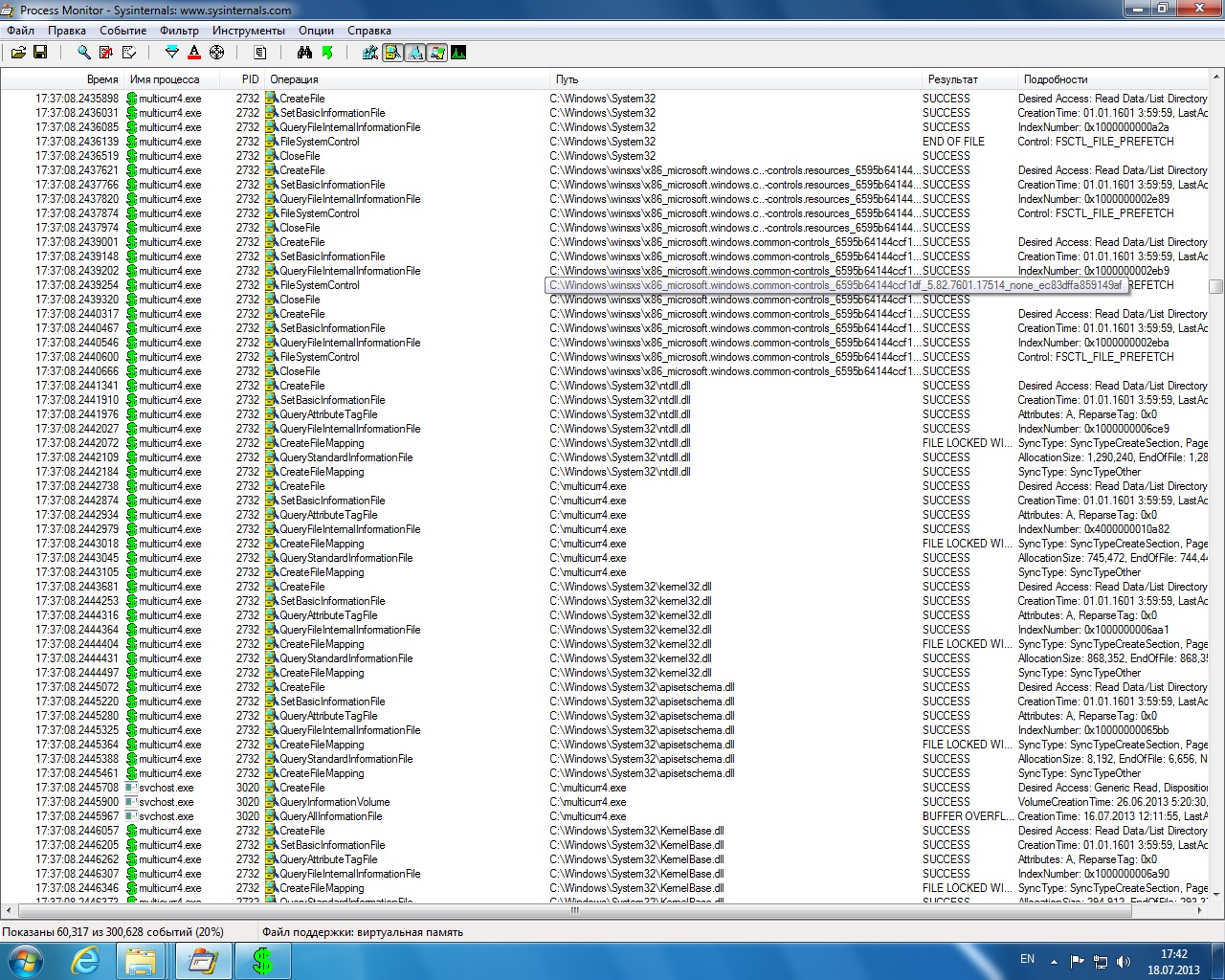The image size is (1225, 980).
Task: Open the Справка menu
Action: point(369,31)
